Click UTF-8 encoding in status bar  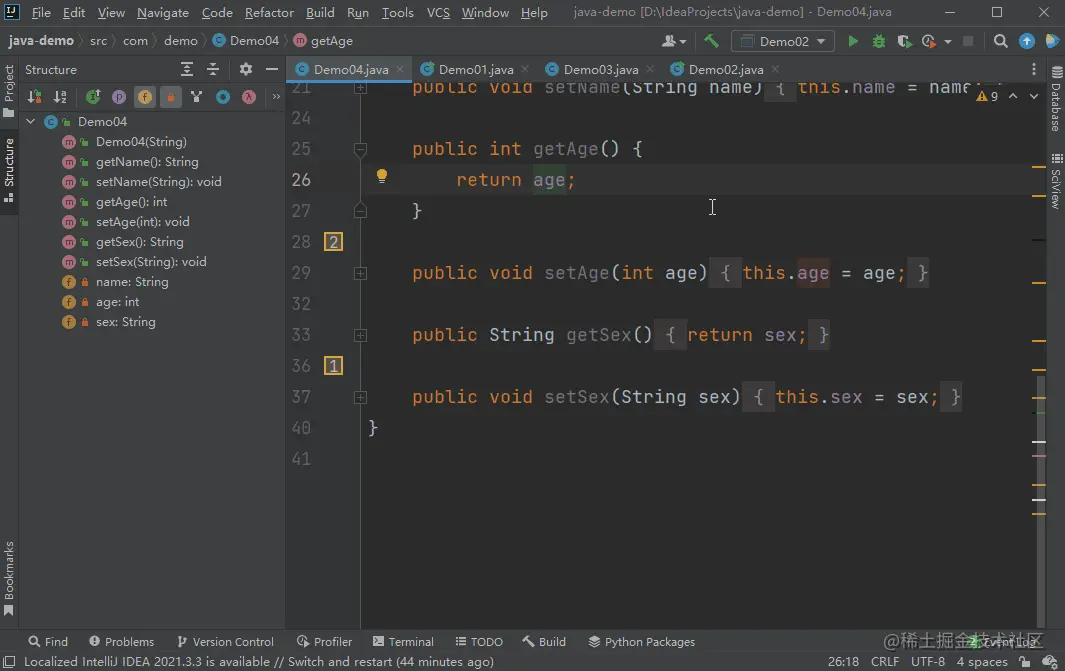tap(928, 661)
